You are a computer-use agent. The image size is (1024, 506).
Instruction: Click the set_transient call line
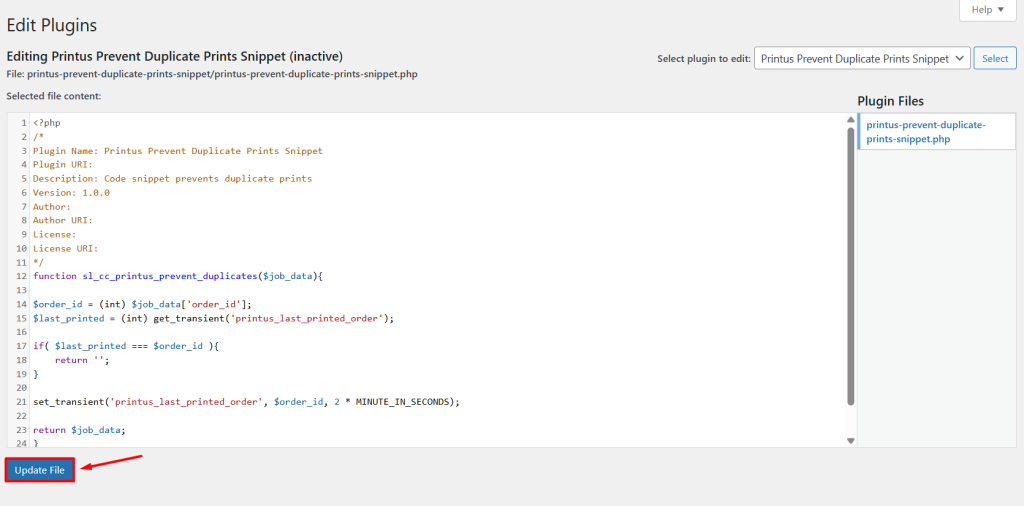[245, 402]
